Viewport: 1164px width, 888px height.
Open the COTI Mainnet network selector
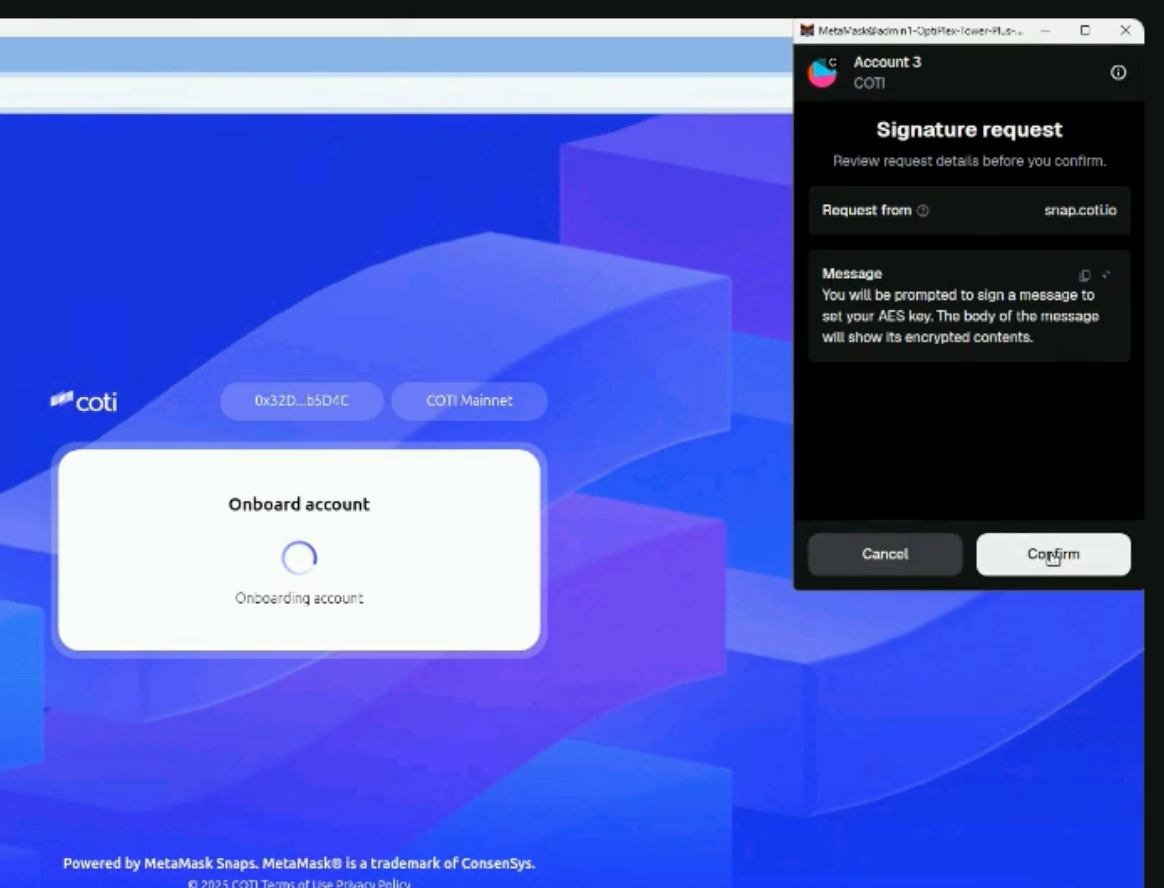click(x=469, y=401)
